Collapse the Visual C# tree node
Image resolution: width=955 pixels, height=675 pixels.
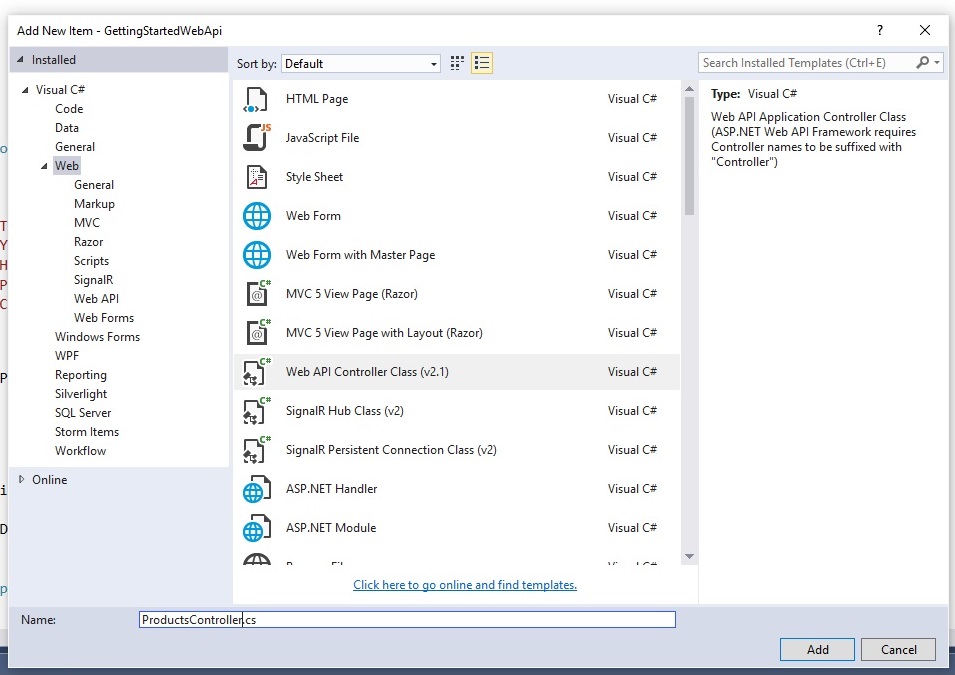(x=25, y=90)
